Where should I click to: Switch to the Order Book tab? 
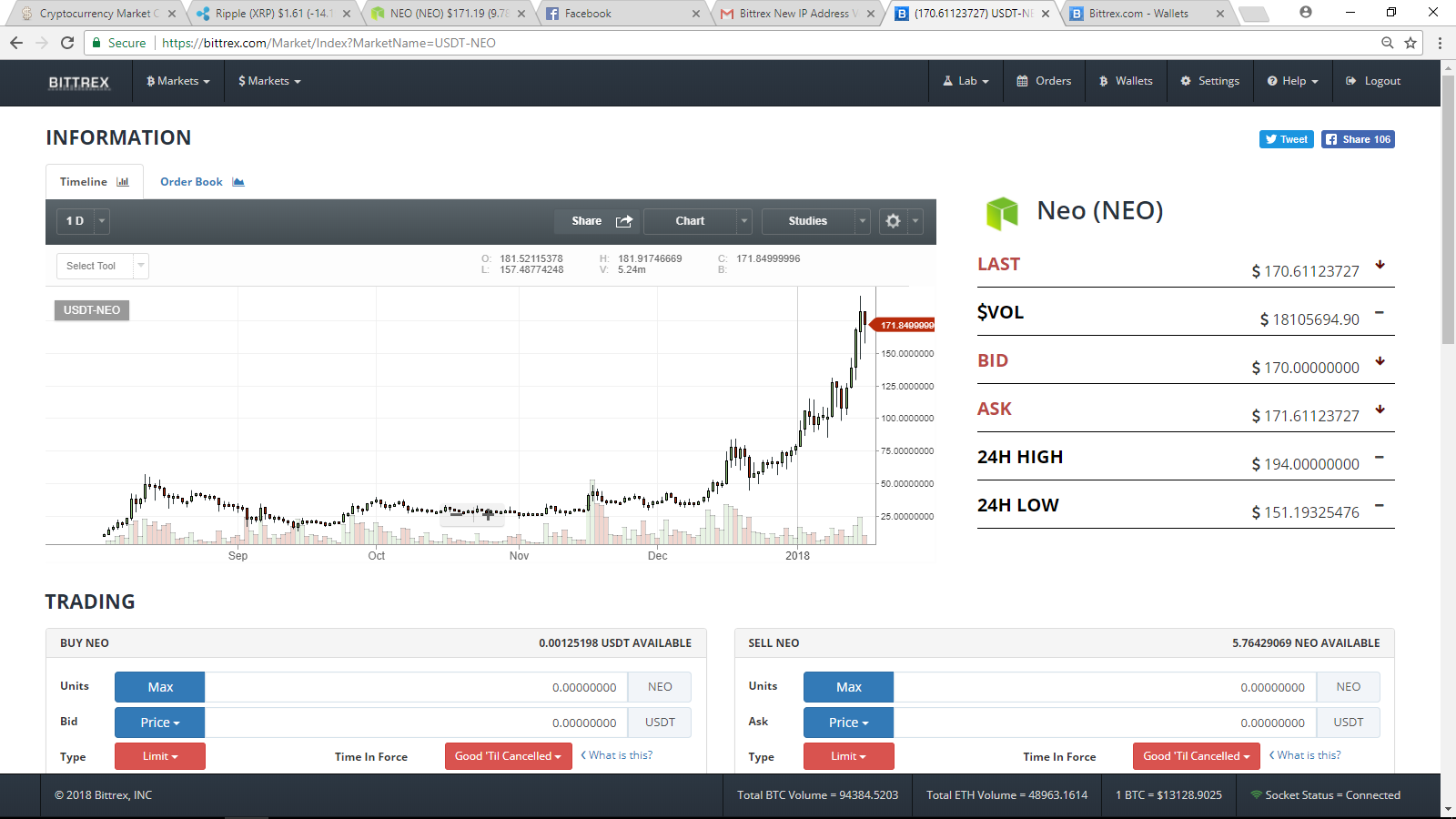click(202, 182)
